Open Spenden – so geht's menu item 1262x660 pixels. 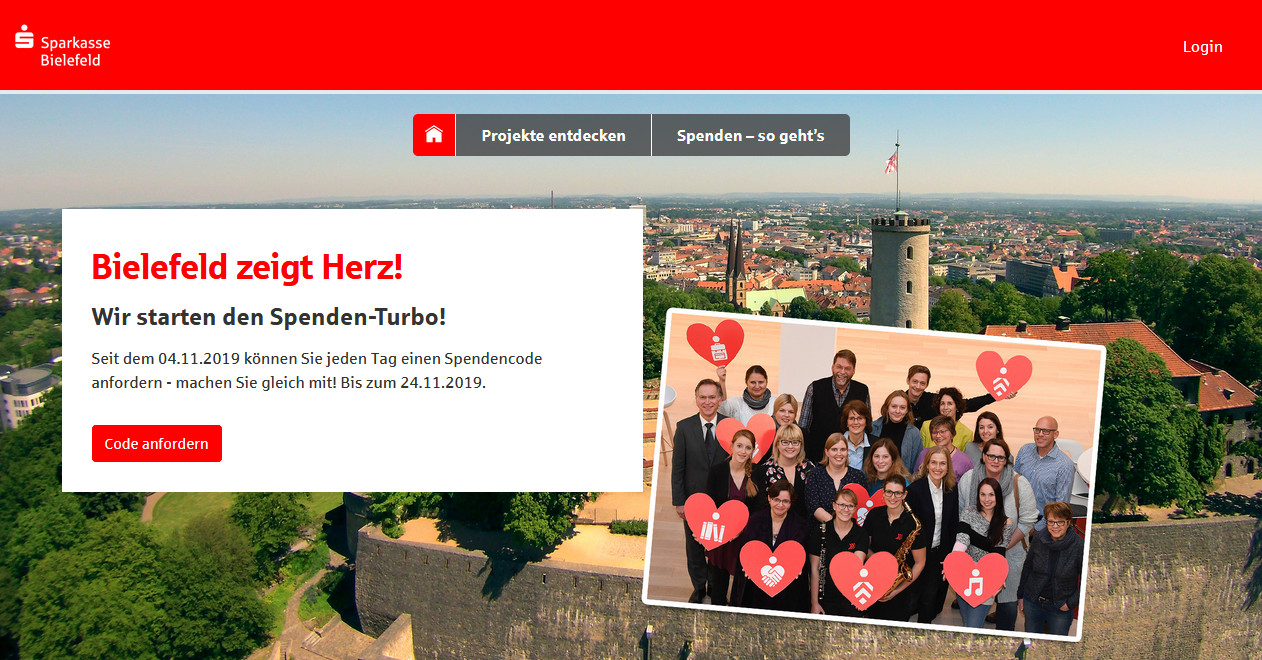(x=751, y=135)
